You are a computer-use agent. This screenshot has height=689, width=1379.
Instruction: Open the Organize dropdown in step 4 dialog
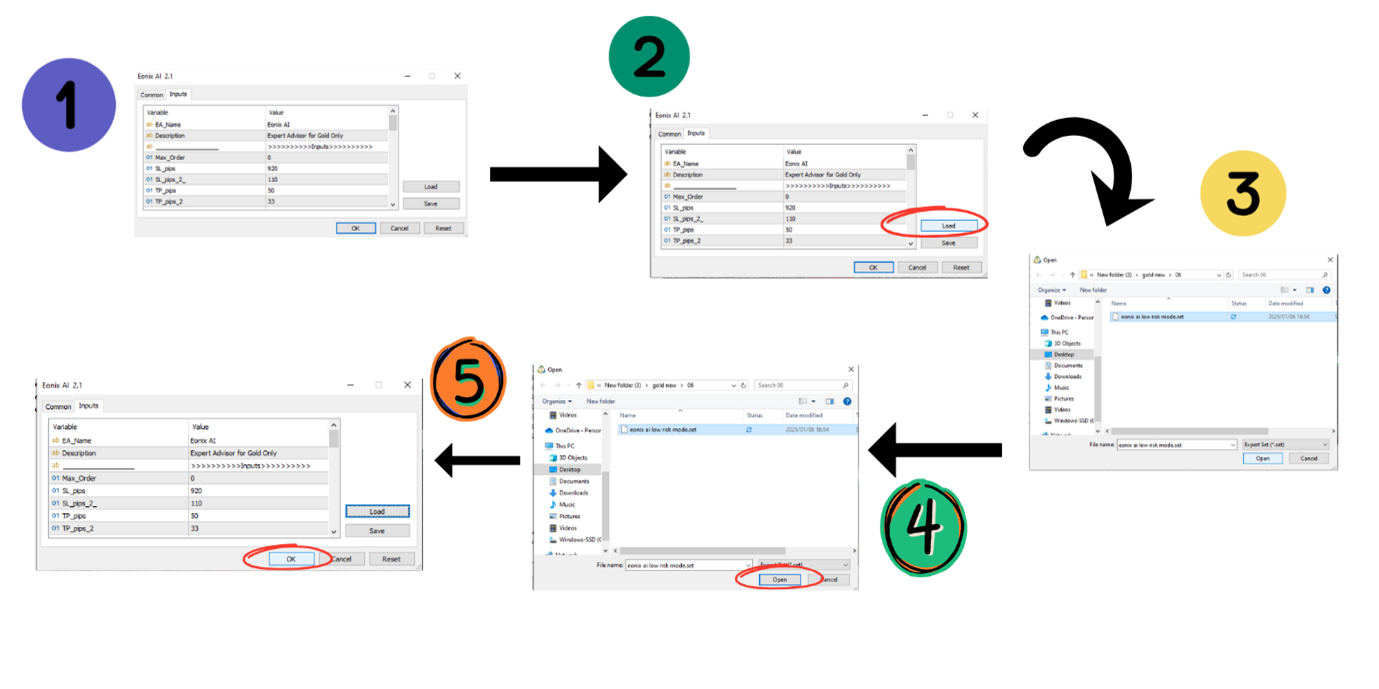coord(557,401)
